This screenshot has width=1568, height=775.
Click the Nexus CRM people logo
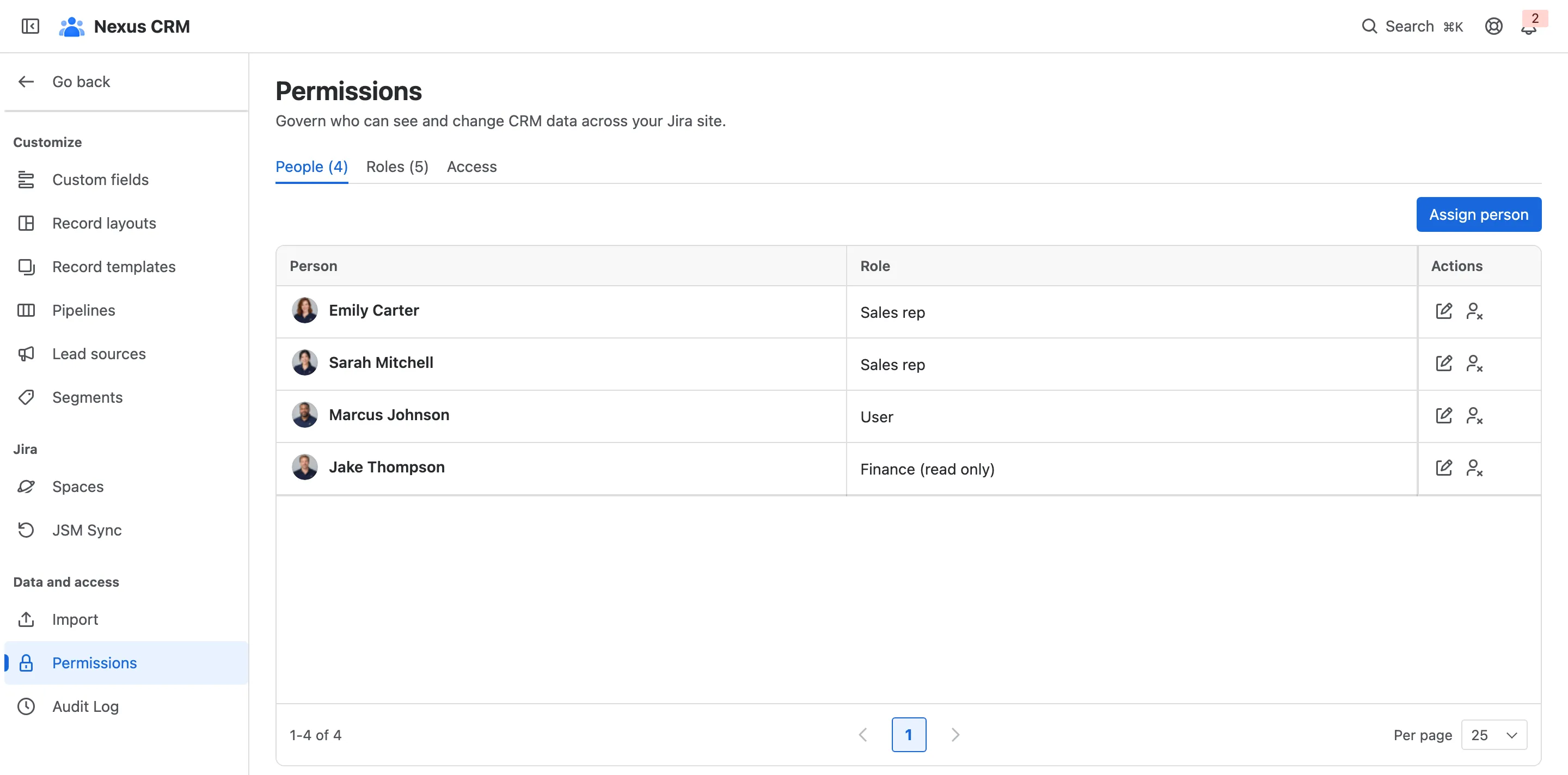pyautogui.click(x=71, y=26)
